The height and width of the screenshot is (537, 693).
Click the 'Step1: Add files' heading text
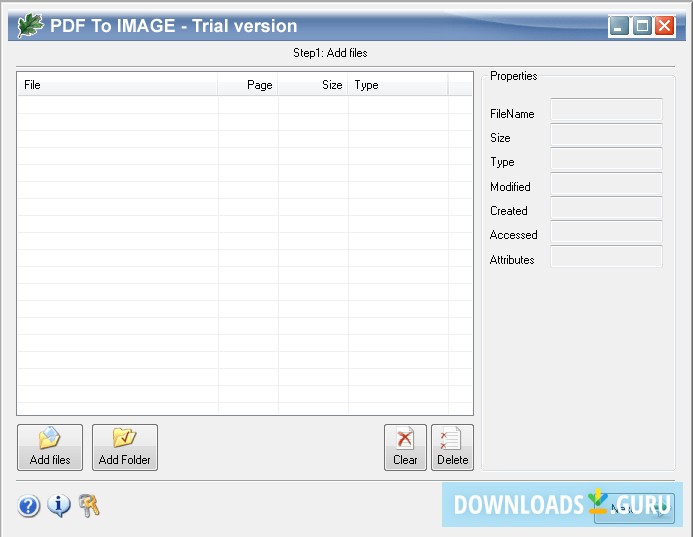coord(330,53)
